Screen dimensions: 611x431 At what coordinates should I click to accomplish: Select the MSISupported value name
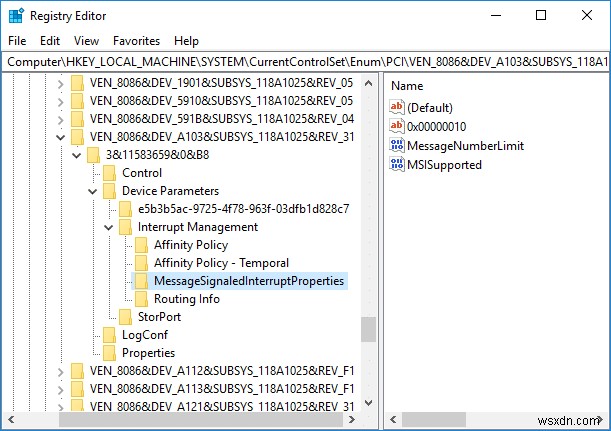pyautogui.click(x=444, y=165)
